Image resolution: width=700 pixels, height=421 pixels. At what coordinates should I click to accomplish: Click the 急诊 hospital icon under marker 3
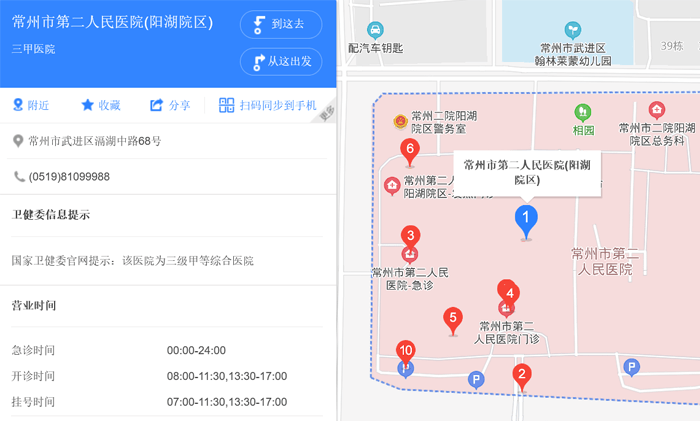click(409, 255)
